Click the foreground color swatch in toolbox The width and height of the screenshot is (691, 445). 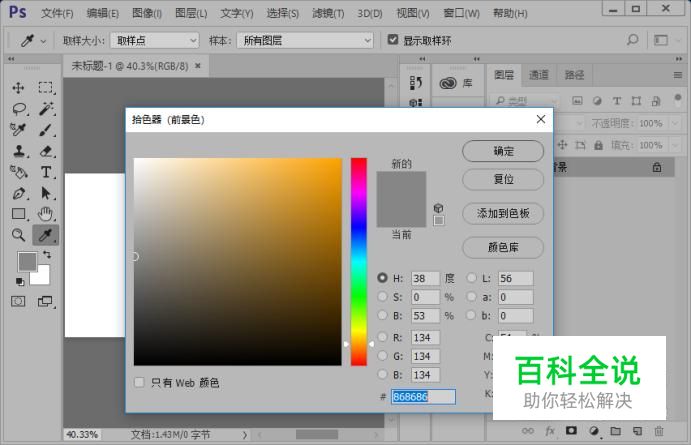27,261
